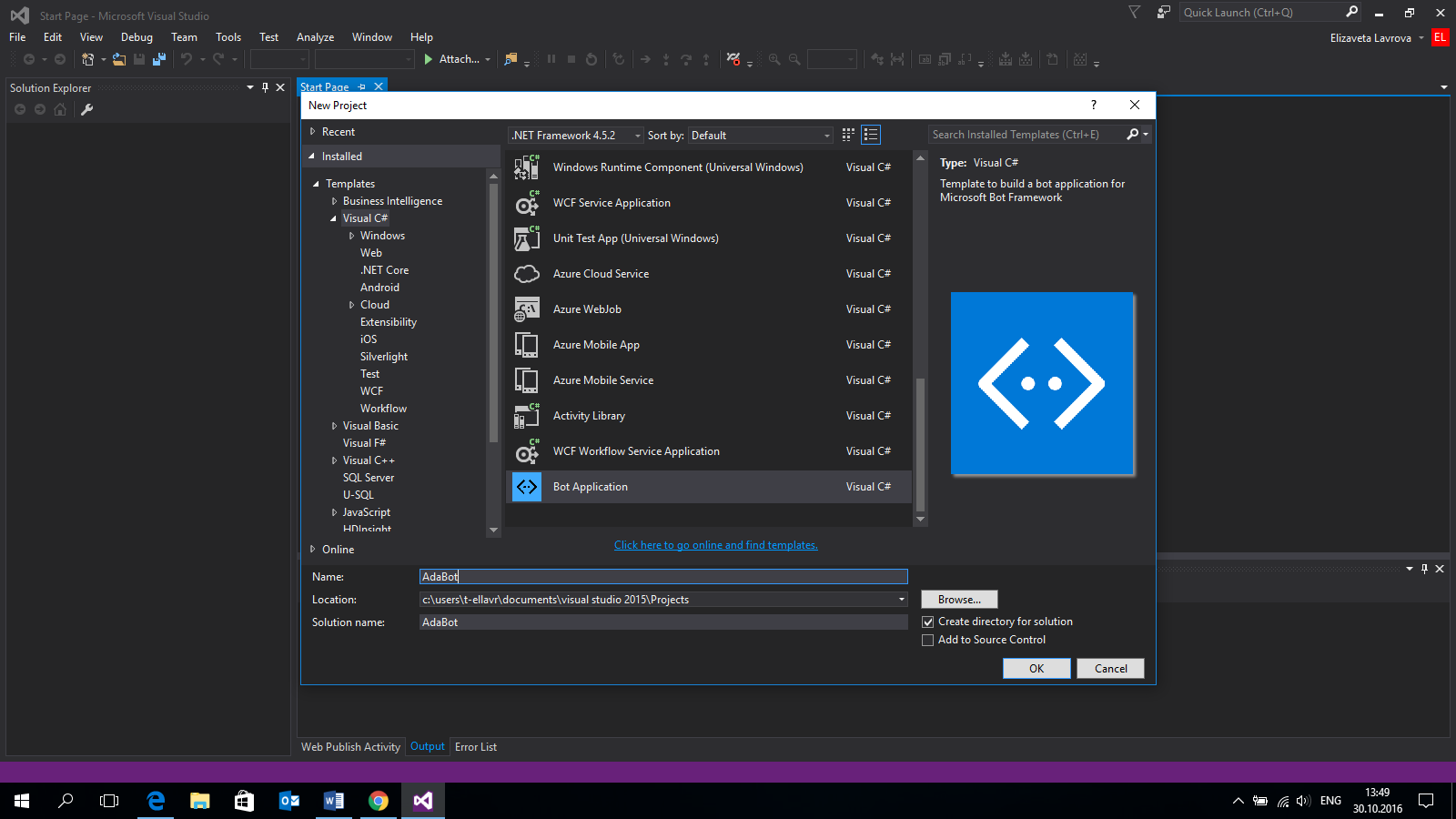This screenshot has height=819, width=1456.
Task: Open New Project dialog help
Action: click(1094, 105)
